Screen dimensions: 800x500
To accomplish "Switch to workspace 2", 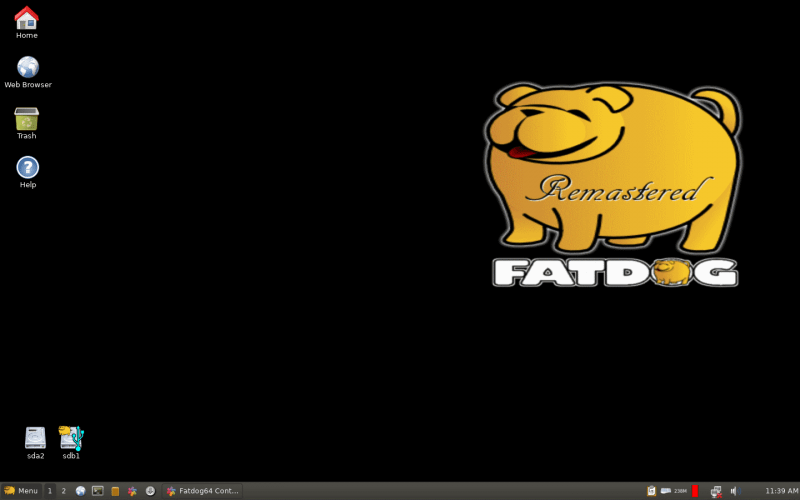I will 63,491.
